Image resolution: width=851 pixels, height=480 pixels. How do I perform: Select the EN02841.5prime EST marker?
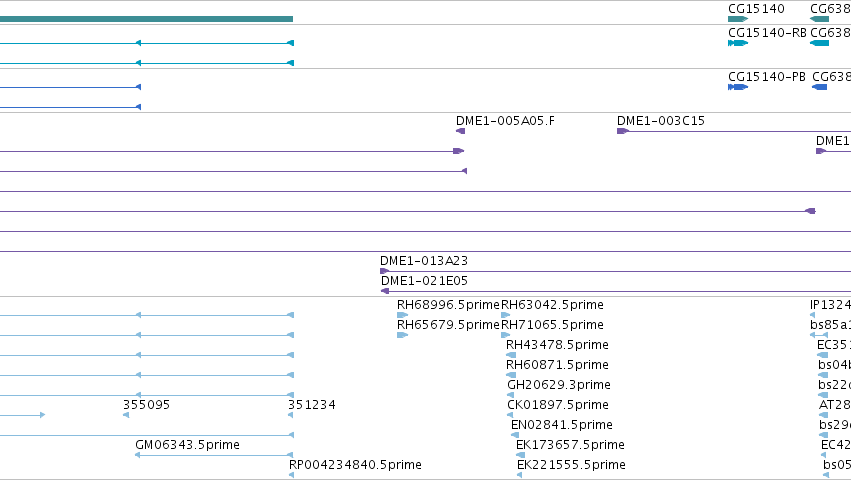click(515, 435)
